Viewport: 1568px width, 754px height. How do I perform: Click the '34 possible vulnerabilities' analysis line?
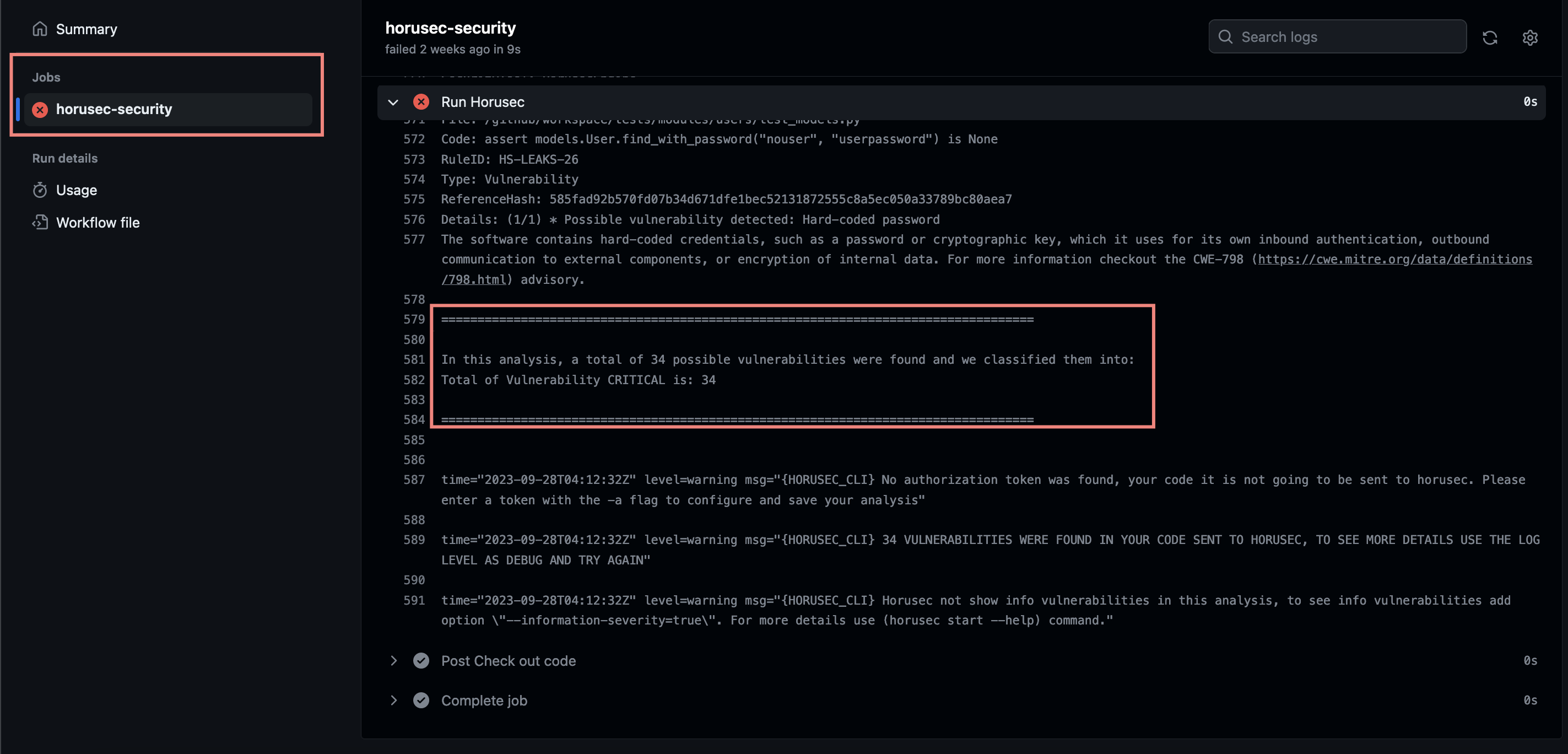tap(788, 359)
